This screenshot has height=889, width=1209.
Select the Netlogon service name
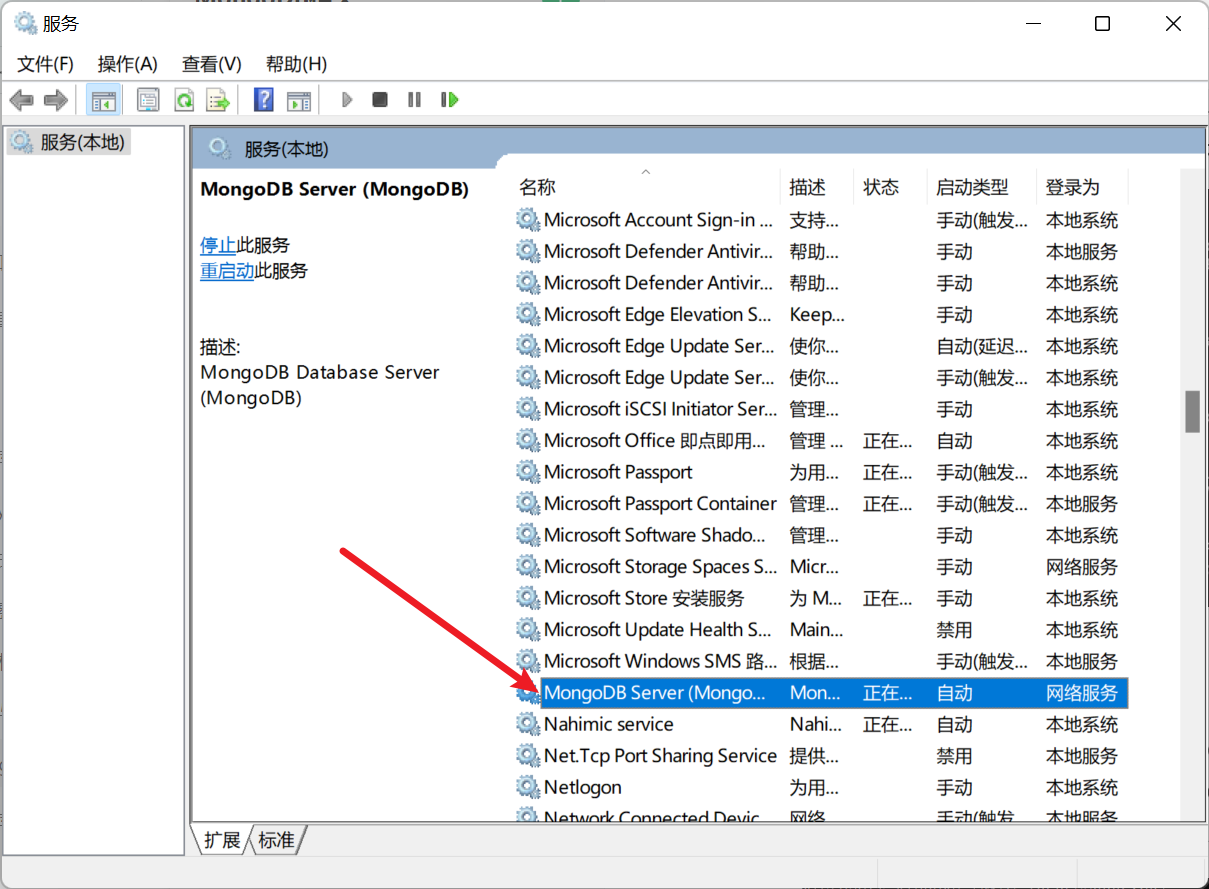(583, 787)
